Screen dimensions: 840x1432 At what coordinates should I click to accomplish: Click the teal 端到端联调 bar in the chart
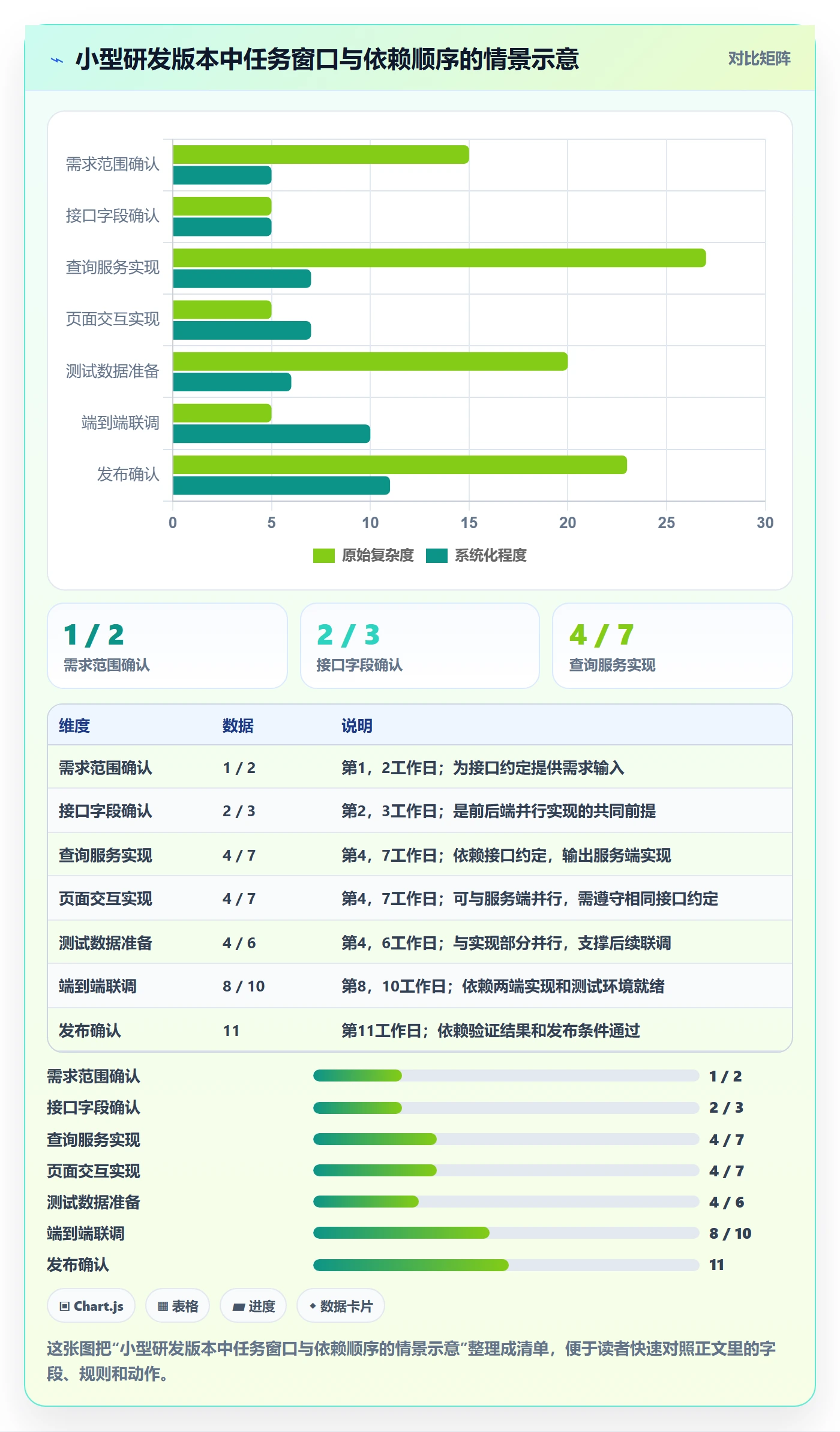[271, 434]
